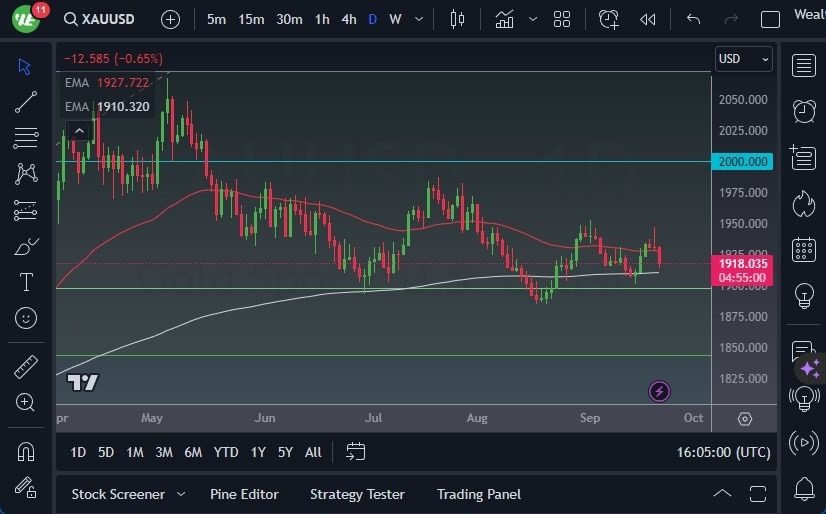This screenshot has height=514, width=826.
Task: Select the 4h timeframe button
Action: 348,19
